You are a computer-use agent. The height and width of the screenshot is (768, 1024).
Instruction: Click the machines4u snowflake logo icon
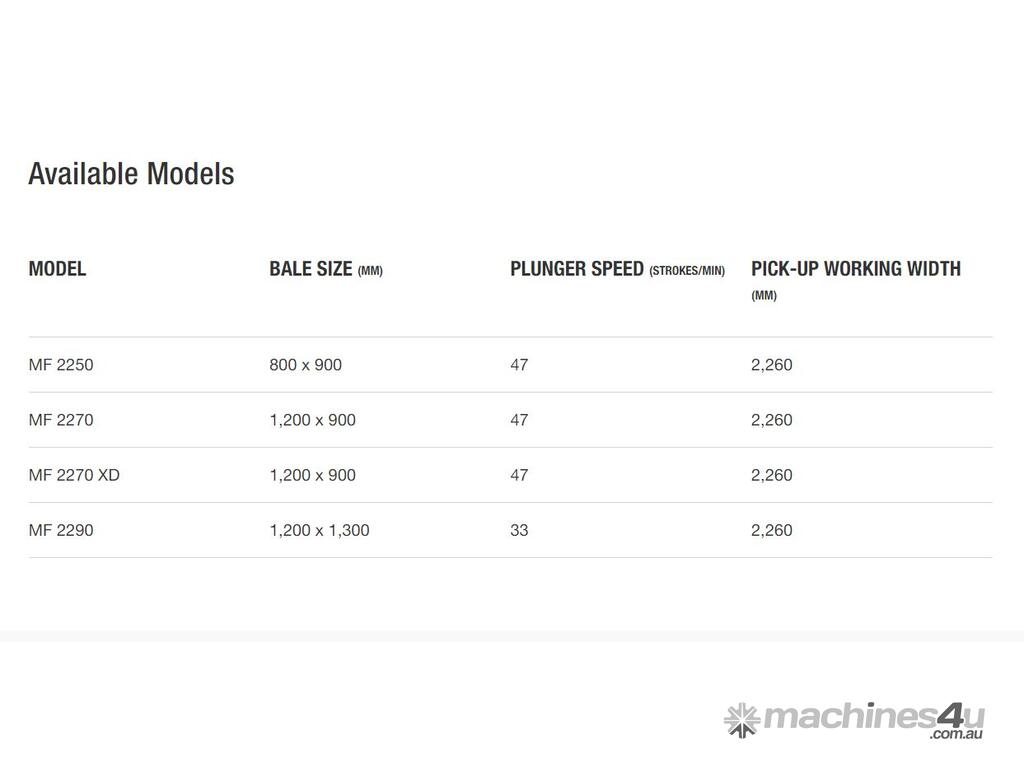click(741, 719)
